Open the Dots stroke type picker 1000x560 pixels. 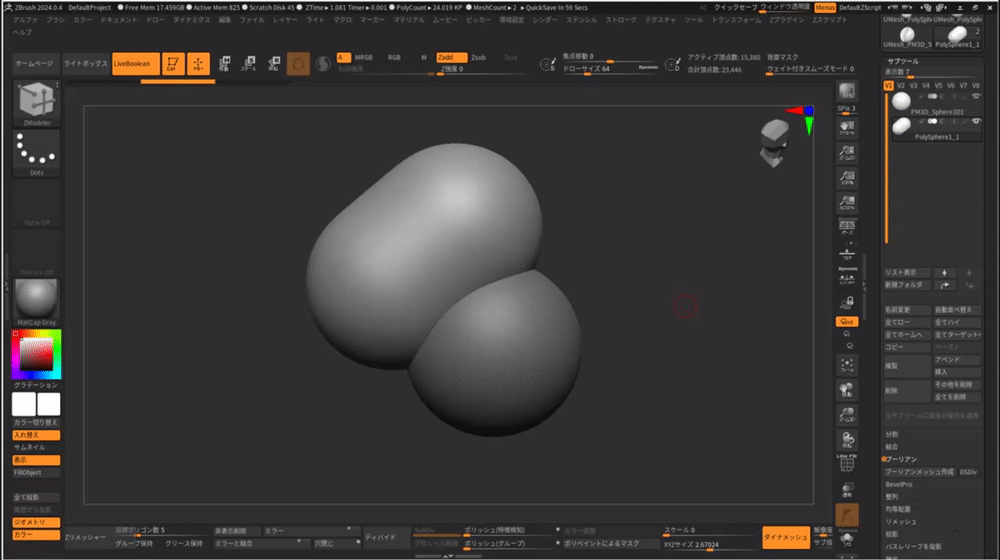coord(35,151)
